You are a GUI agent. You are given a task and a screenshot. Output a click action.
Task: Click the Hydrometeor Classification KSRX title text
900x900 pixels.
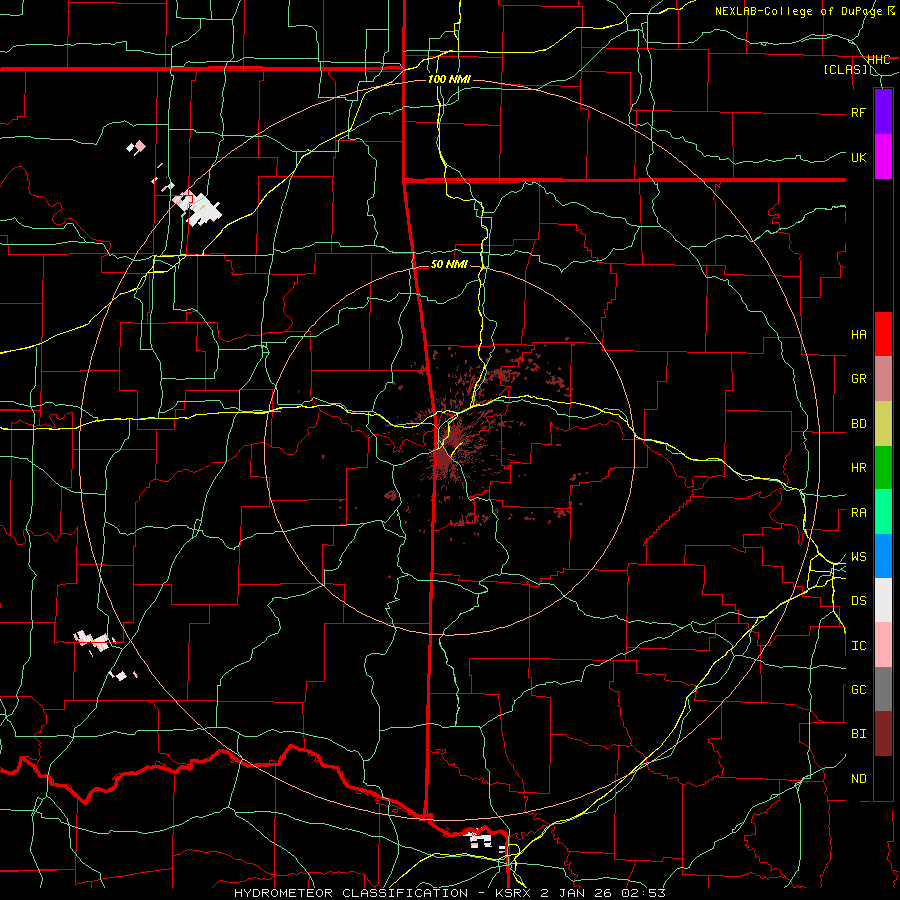tap(449, 893)
